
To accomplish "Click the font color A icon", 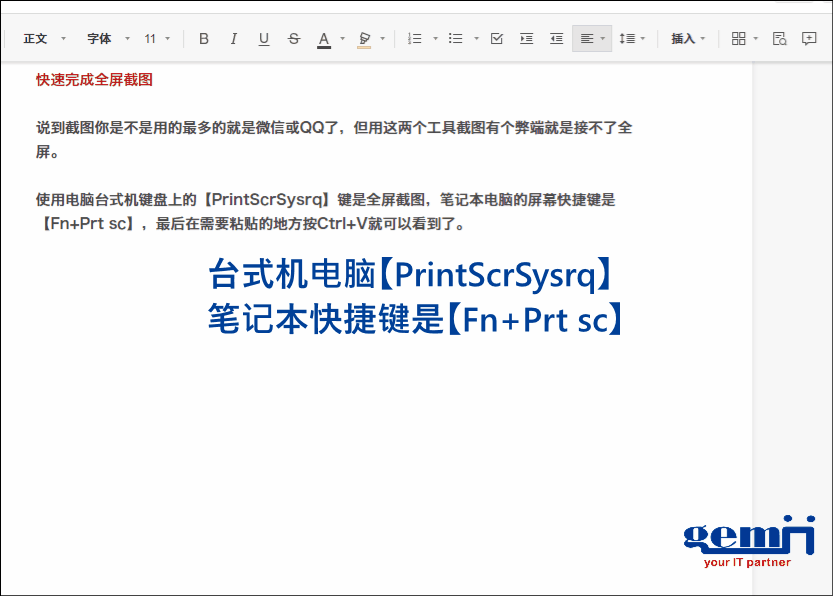I will pos(324,39).
